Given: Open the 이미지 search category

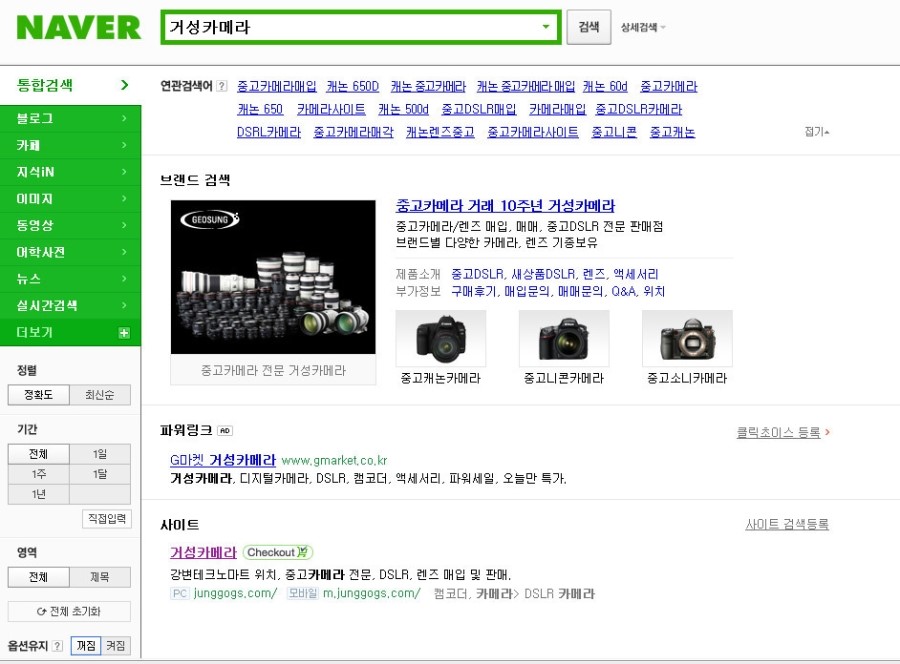Looking at the screenshot, I should (71, 199).
